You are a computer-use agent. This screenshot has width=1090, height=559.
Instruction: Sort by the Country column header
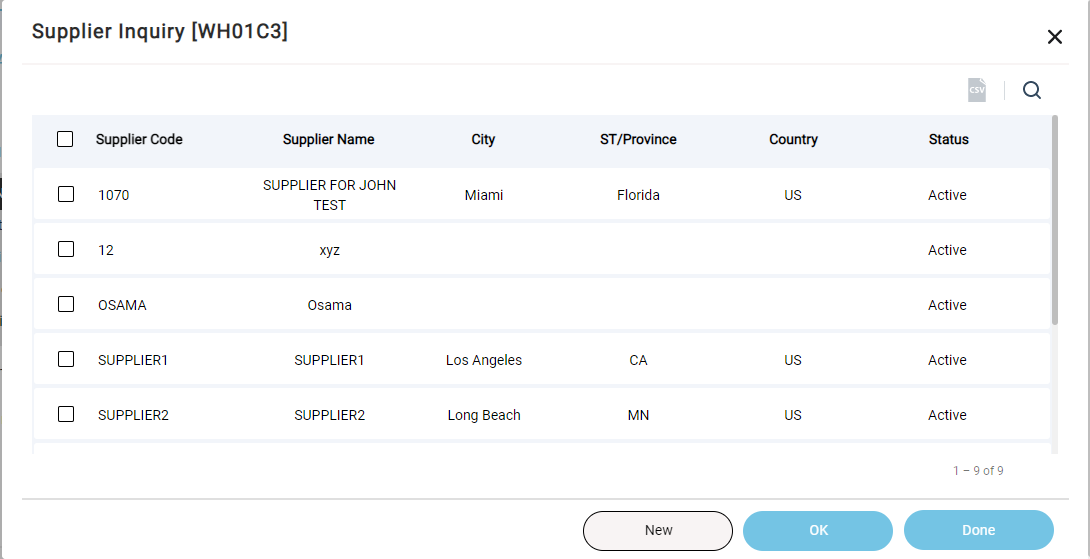pyautogui.click(x=793, y=139)
